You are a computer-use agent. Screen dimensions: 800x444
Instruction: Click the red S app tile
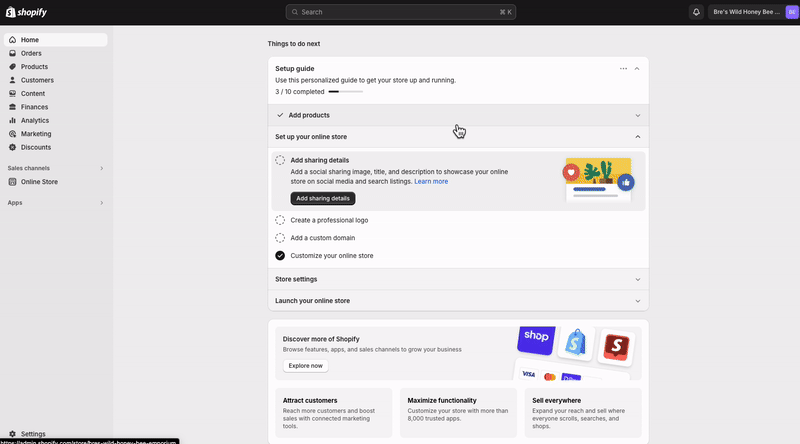pos(616,347)
